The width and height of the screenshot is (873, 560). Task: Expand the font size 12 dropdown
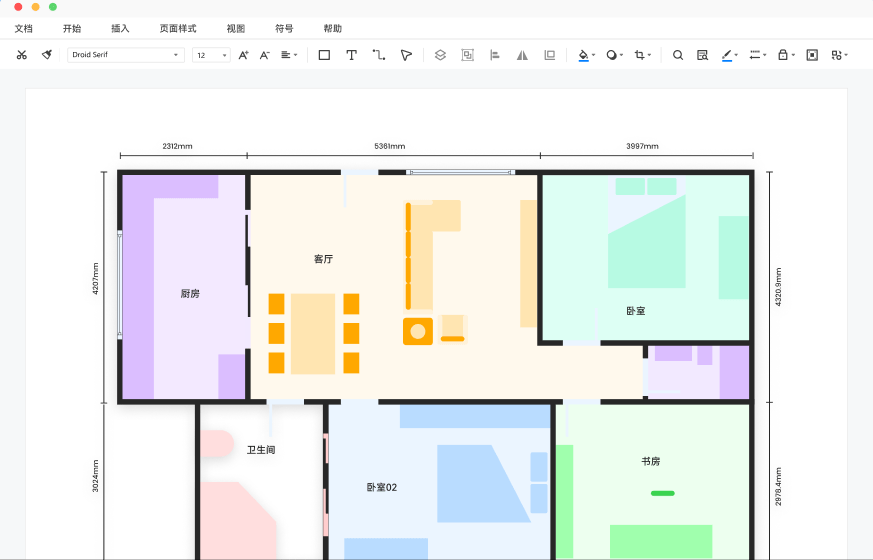coord(212,55)
